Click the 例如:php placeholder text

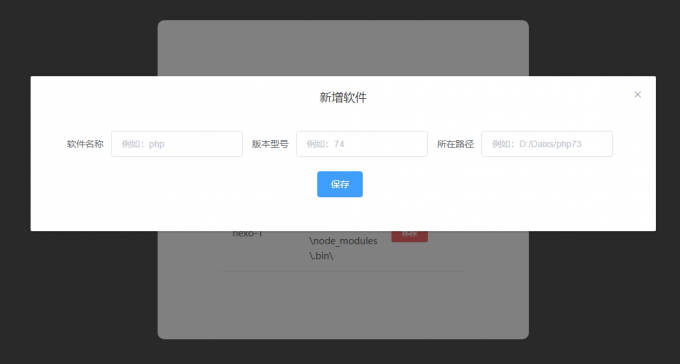[143, 144]
